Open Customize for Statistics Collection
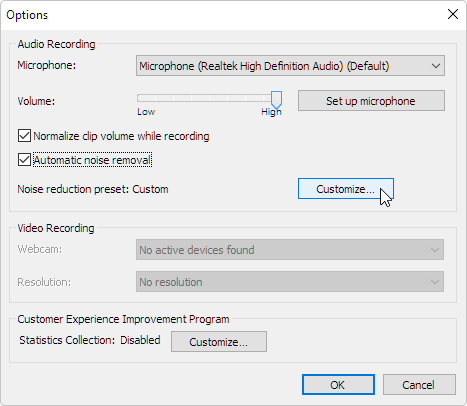Image resolution: width=467 pixels, height=406 pixels. [x=219, y=342]
